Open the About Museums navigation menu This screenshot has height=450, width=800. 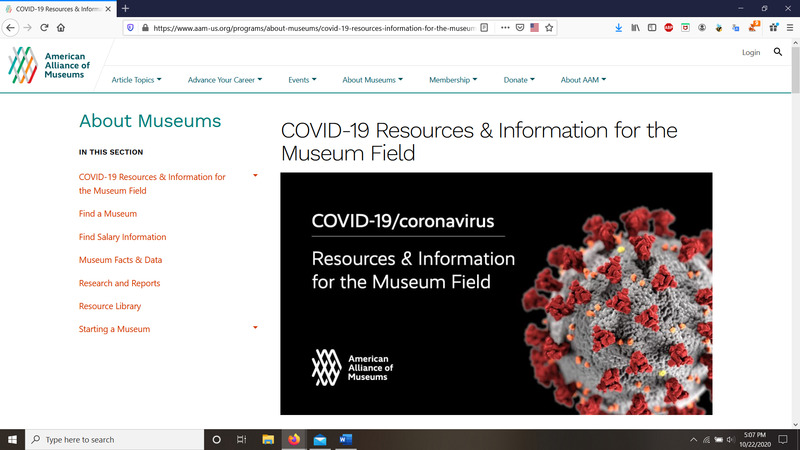(372, 80)
